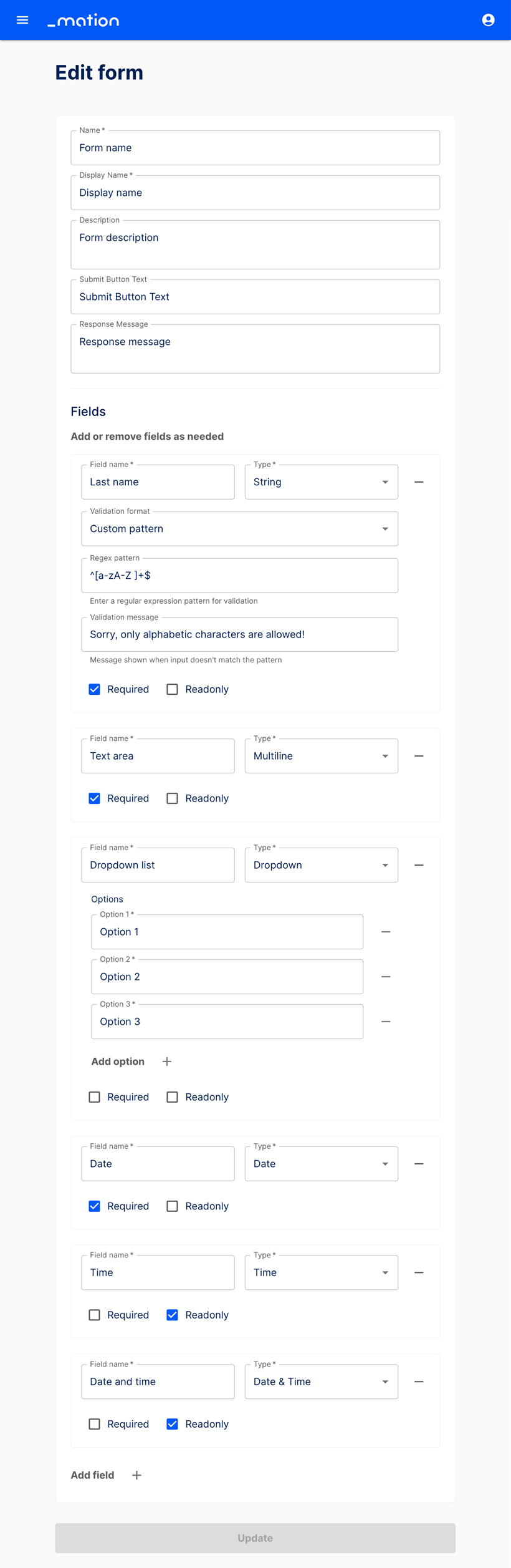Open the Dropdown type selector
Screen dimensions: 511x1568
[x=322, y=865]
